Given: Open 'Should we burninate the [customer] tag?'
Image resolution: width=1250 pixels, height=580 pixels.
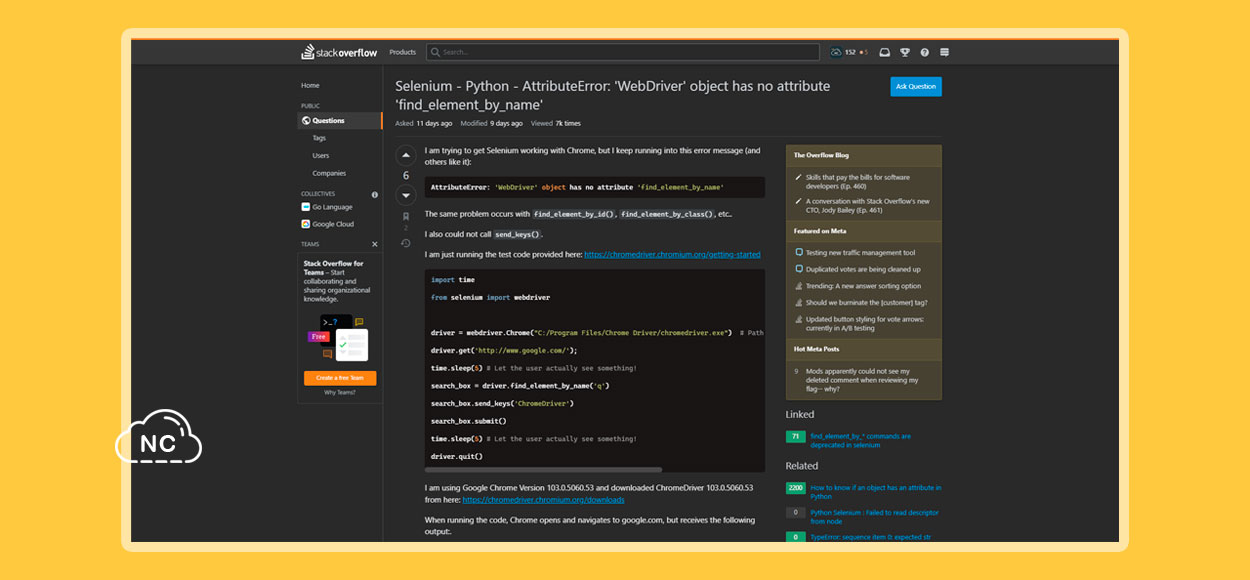Looking at the screenshot, I should (866, 302).
